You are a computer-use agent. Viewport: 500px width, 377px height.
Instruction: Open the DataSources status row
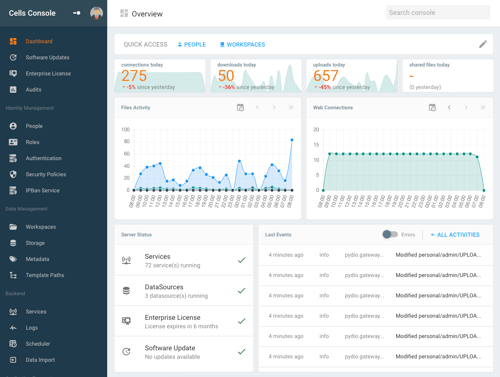click(184, 291)
